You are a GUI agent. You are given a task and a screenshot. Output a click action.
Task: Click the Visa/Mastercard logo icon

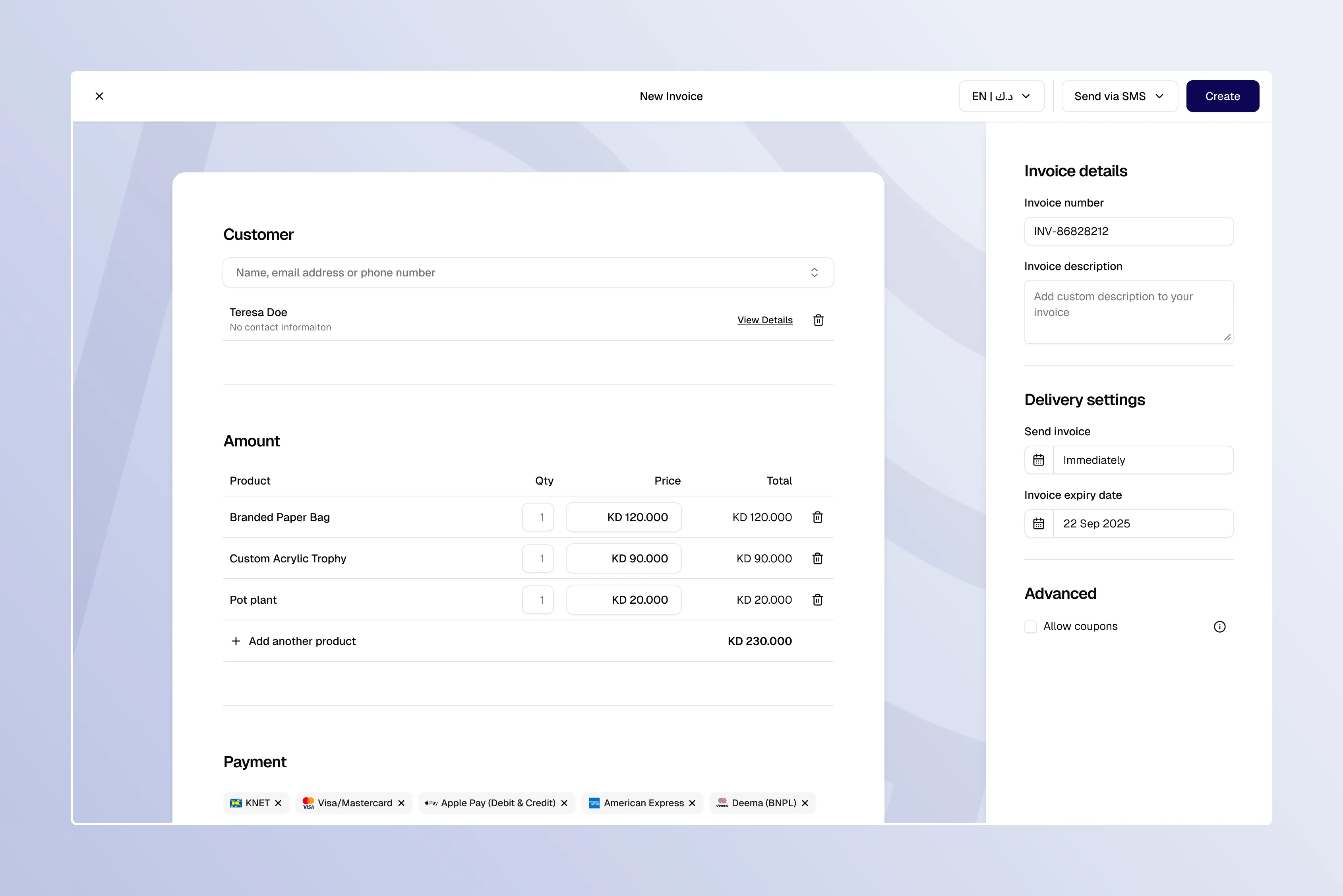coord(308,803)
